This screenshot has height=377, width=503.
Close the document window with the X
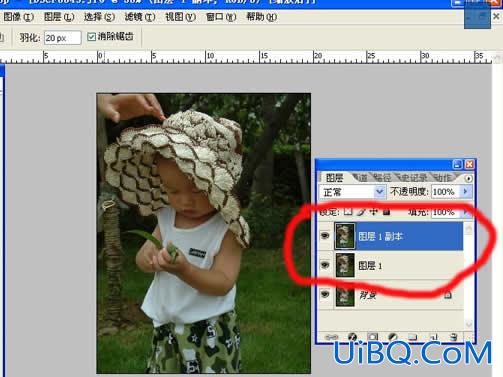[496, 16]
